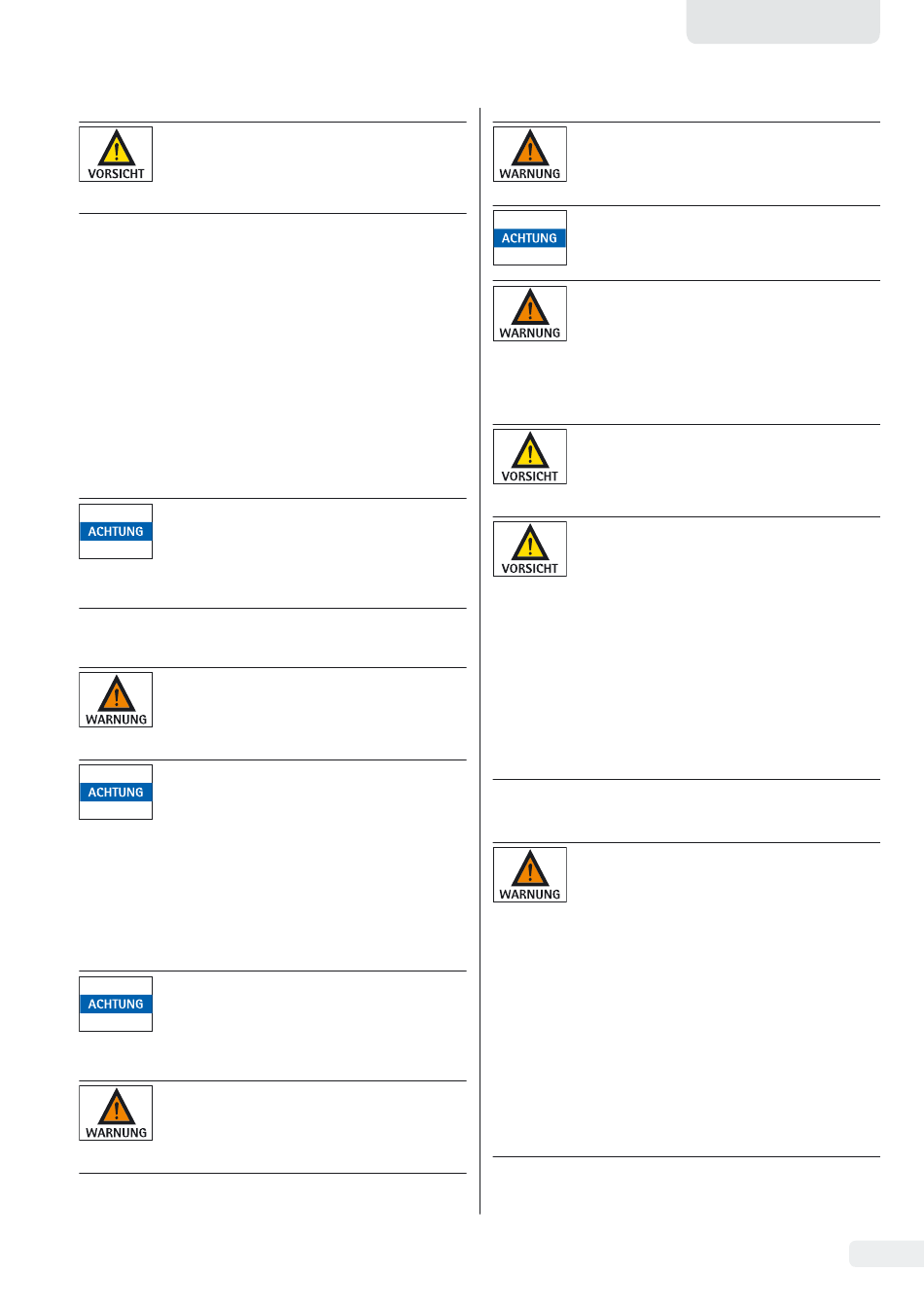Click the orange triangle of the top-right WARNUNG sign
The image size is (924, 1307).
coord(530,148)
